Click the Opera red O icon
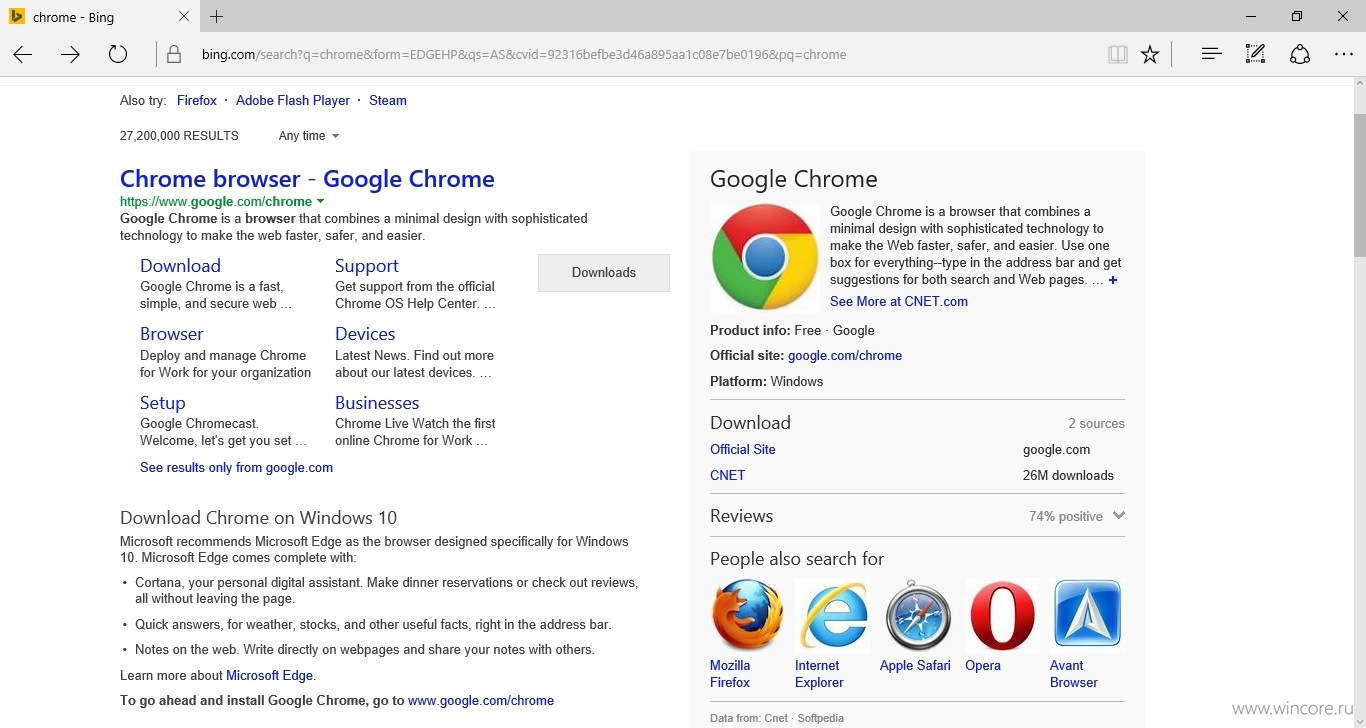This screenshot has width=1366, height=728. (1002, 615)
